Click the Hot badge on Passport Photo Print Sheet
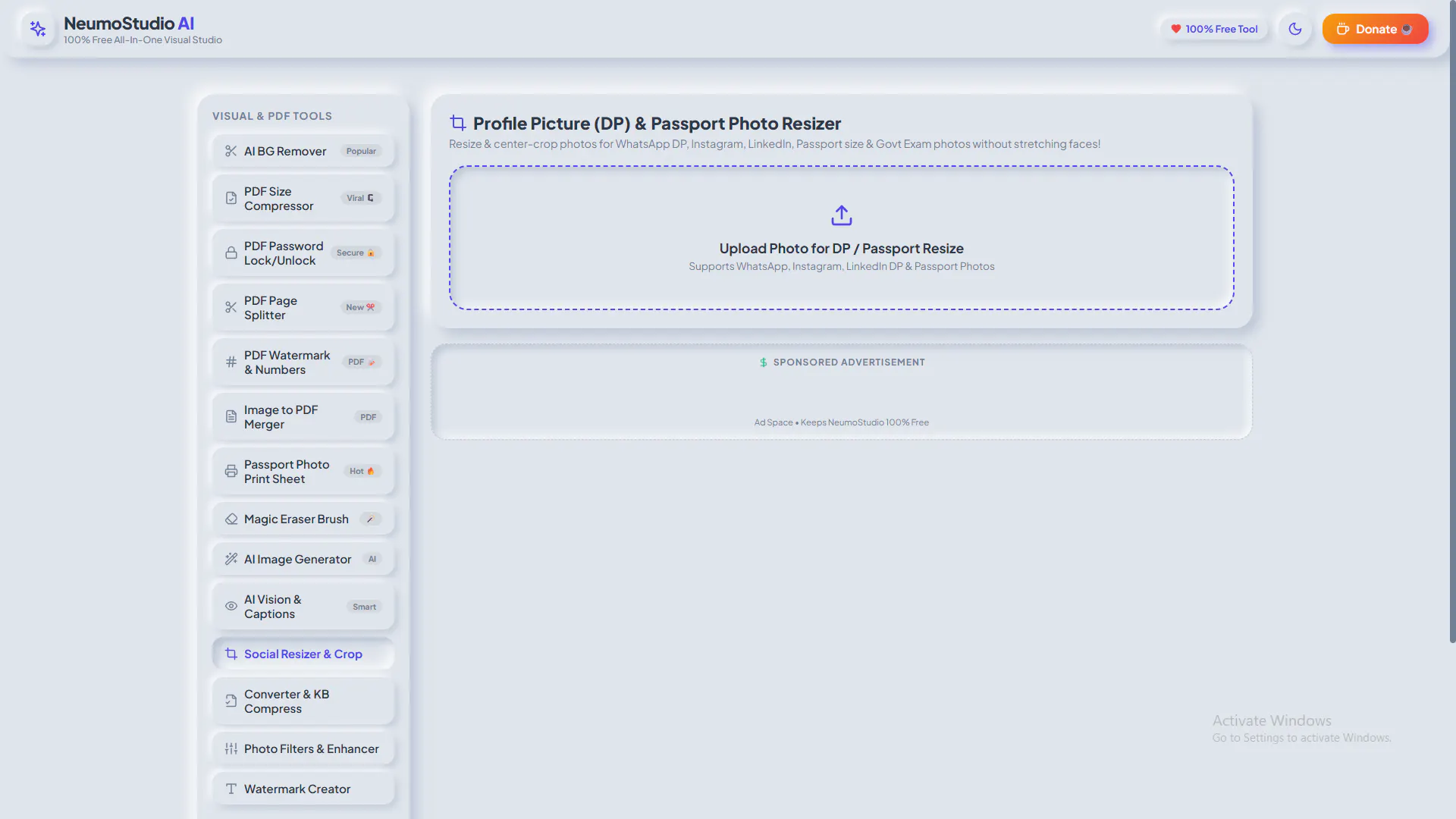 (x=362, y=471)
